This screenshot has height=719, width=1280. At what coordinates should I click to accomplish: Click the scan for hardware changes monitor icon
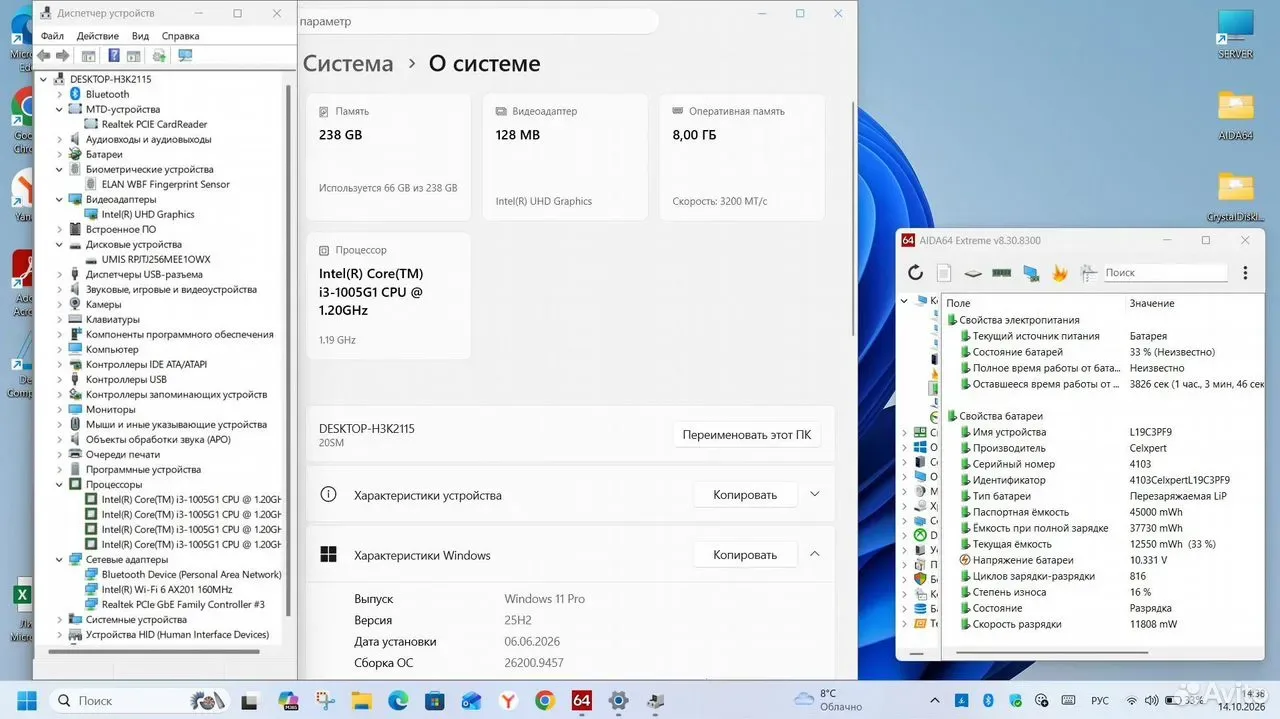tap(185, 55)
